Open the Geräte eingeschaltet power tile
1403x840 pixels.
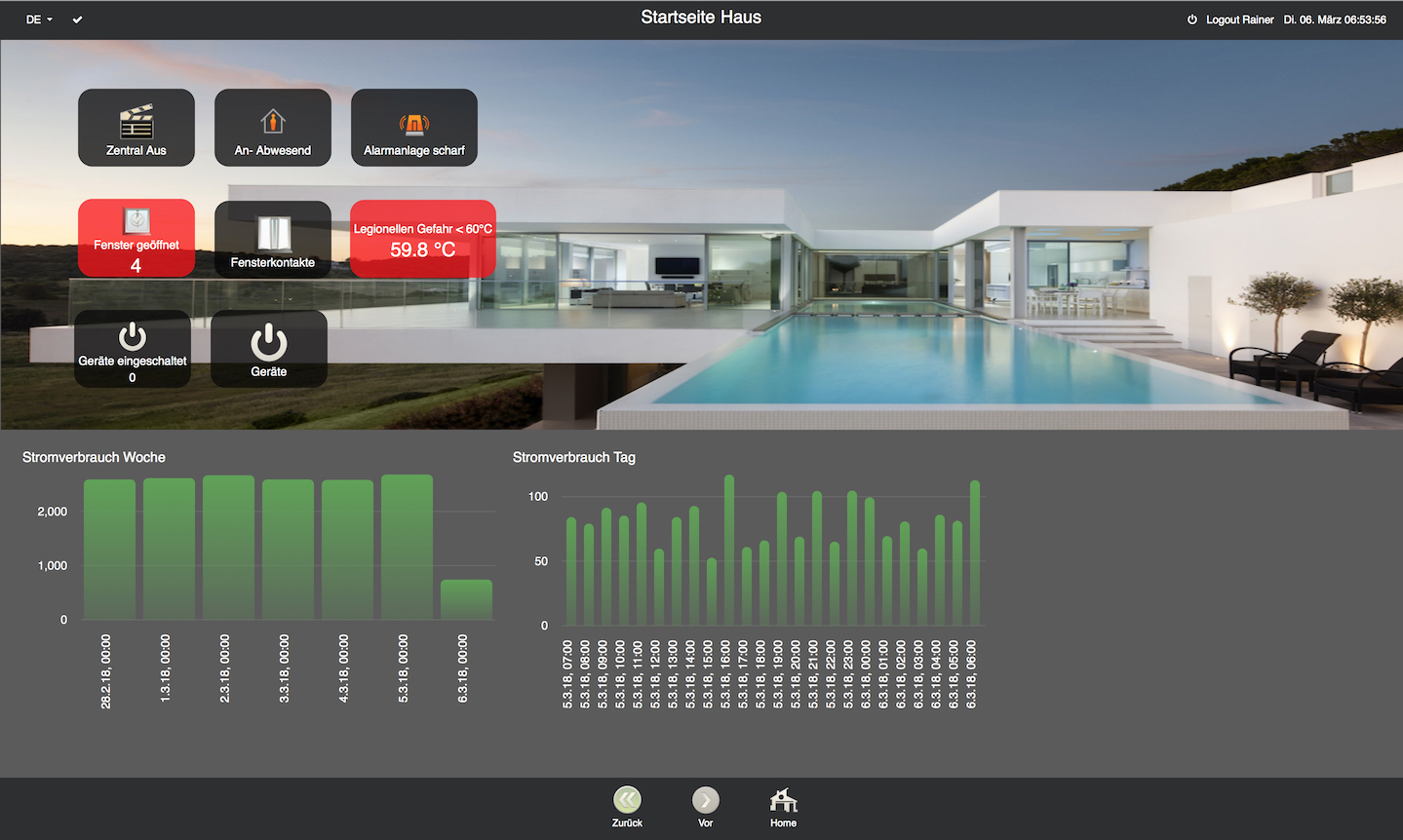tap(133, 349)
